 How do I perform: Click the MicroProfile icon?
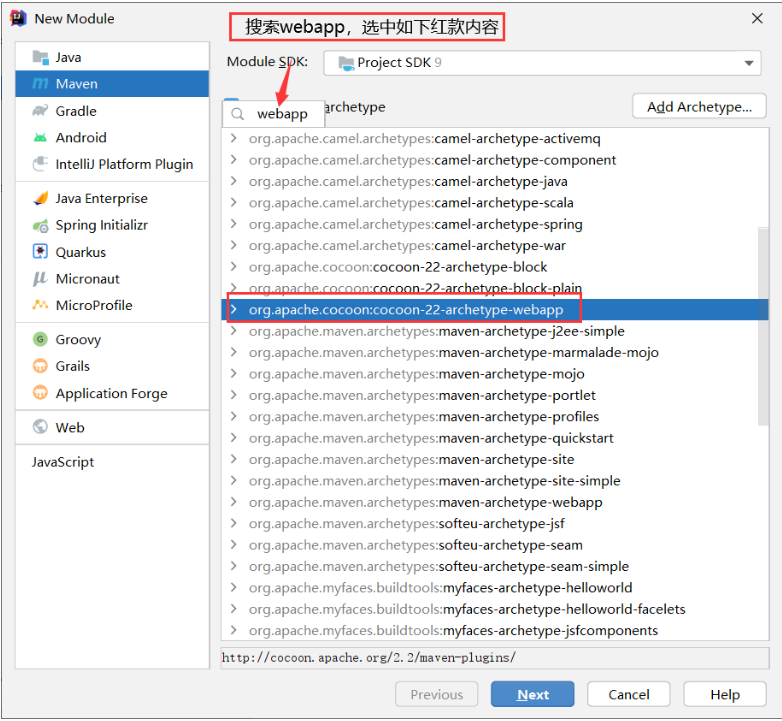coord(40,305)
